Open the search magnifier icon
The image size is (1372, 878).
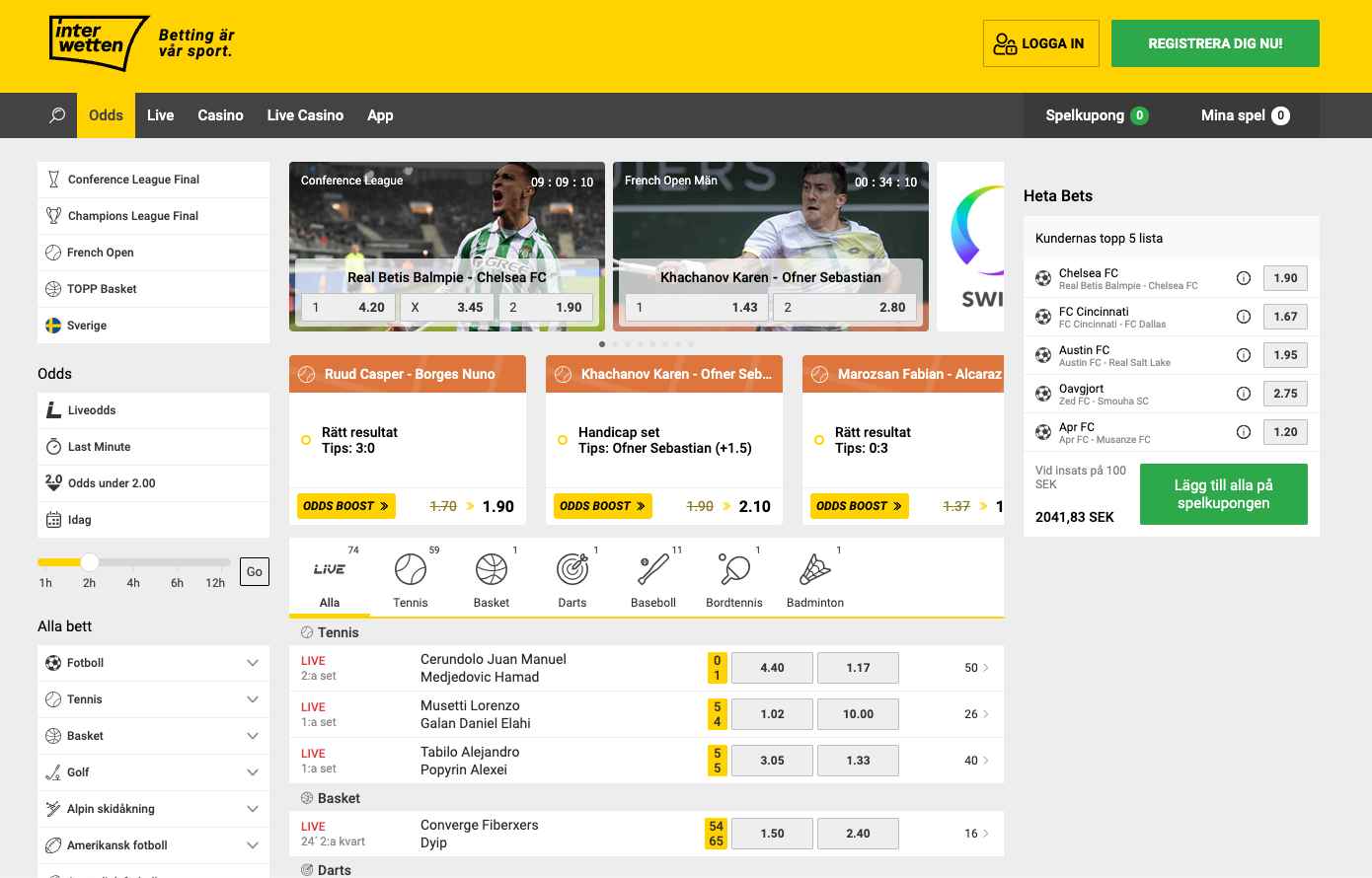coord(57,115)
